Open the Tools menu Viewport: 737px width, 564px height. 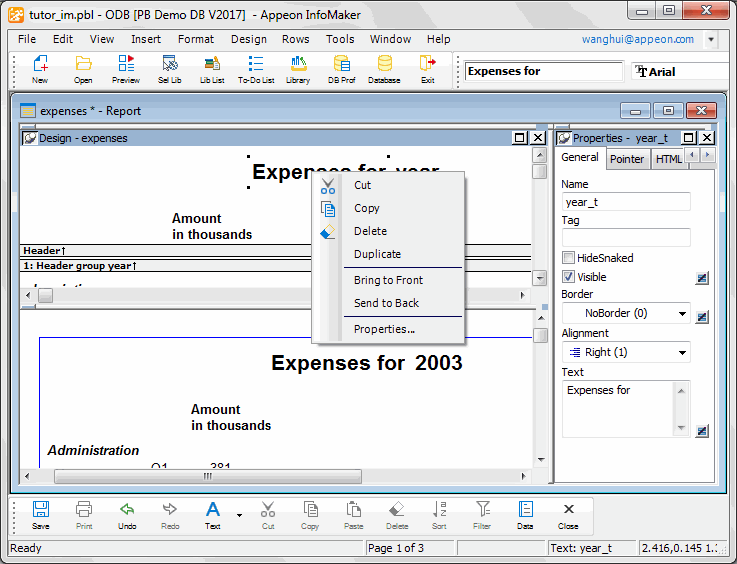(x=340, y=39)
